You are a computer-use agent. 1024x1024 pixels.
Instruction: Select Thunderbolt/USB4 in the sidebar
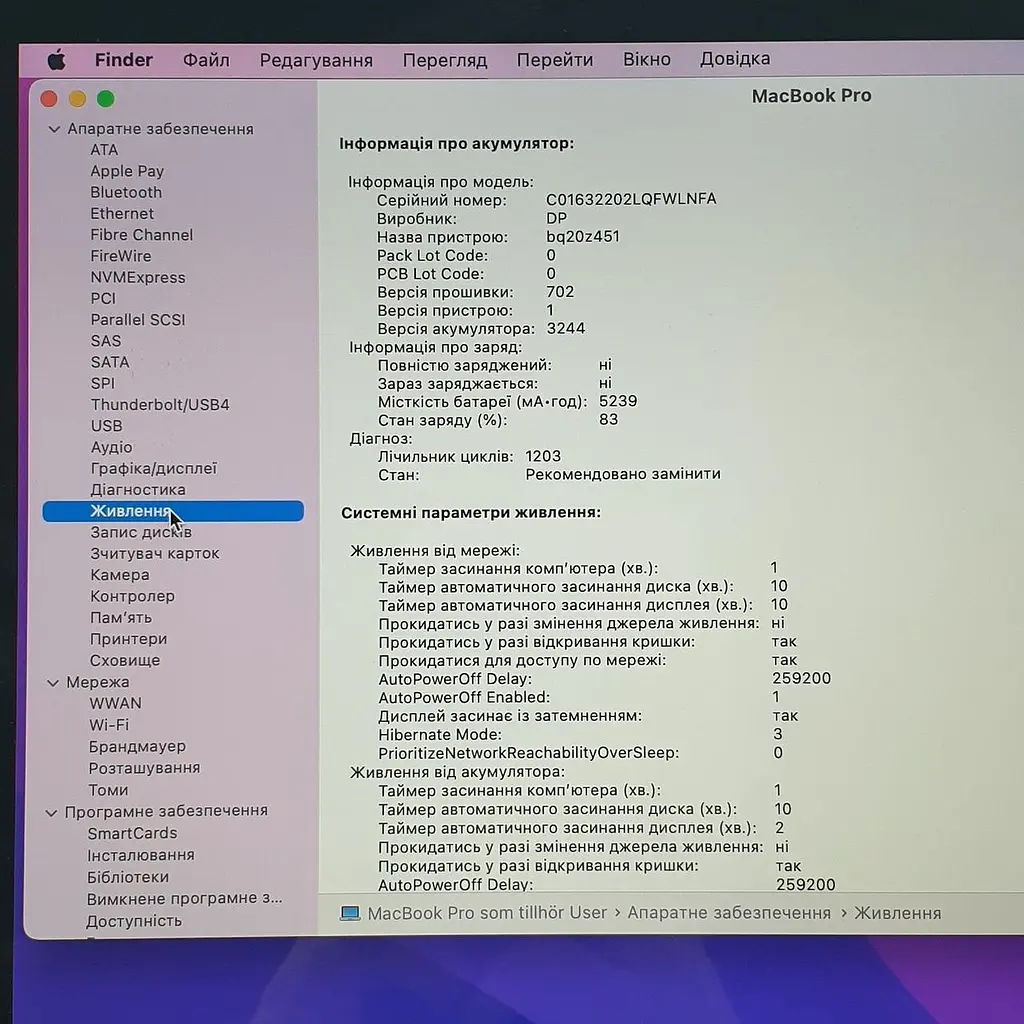click(x=160, y=404)
